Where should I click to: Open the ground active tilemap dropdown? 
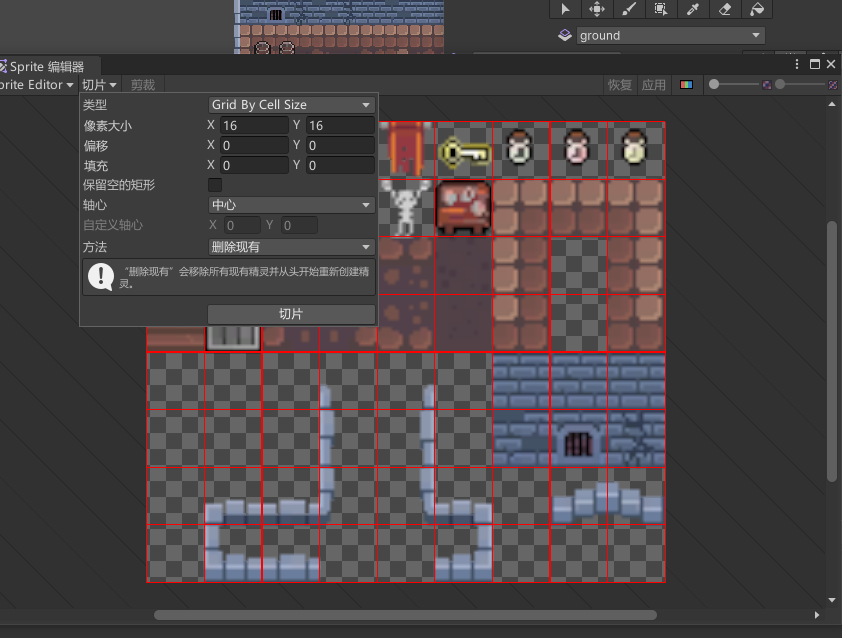pos(670,35)
